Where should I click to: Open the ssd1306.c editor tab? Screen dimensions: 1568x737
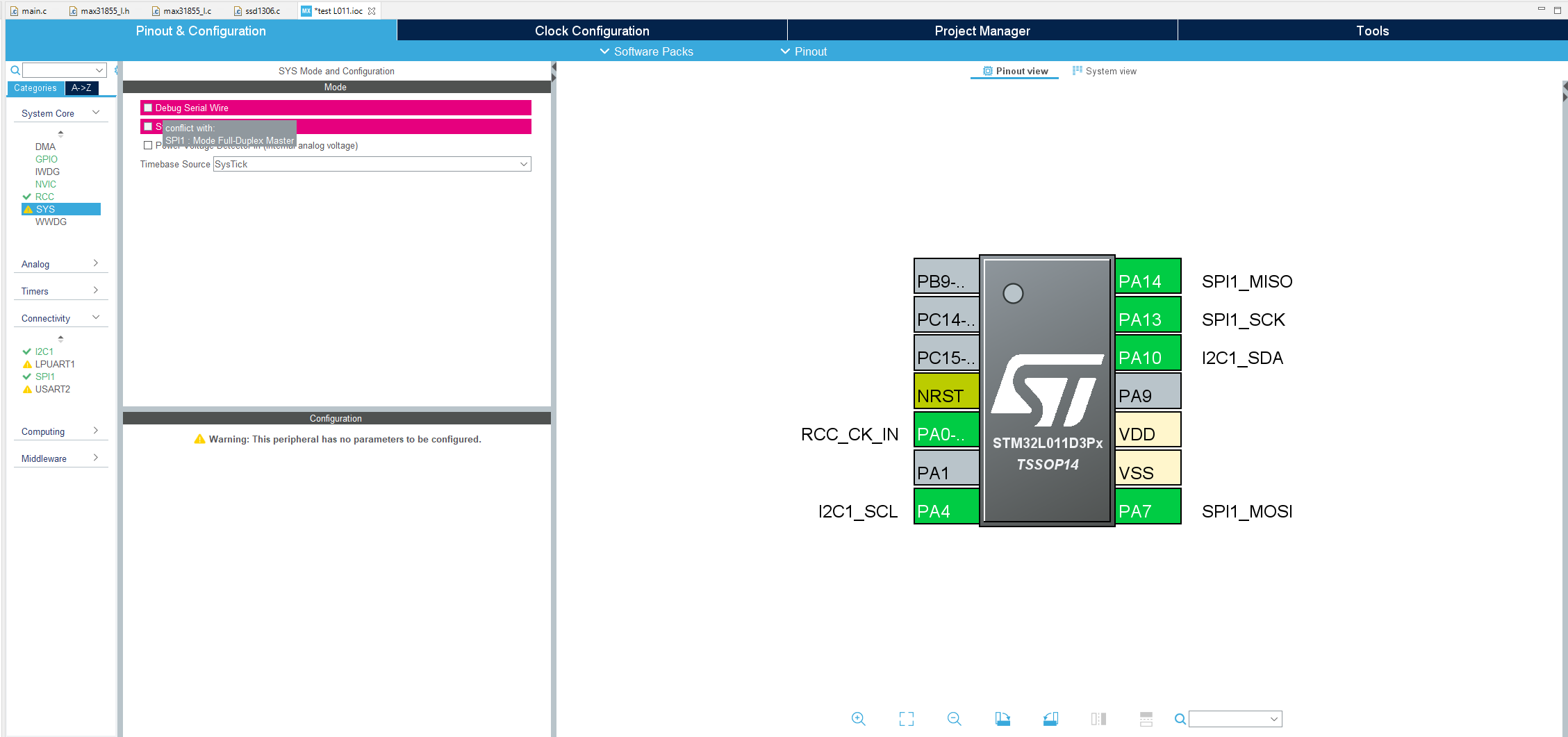point(257,11)
